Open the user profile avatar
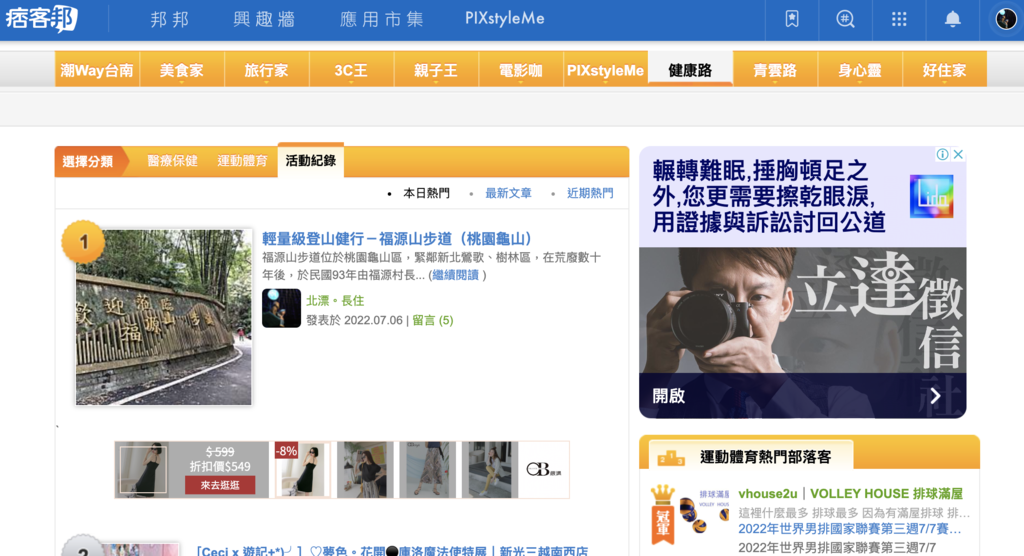 (1006, 19)
